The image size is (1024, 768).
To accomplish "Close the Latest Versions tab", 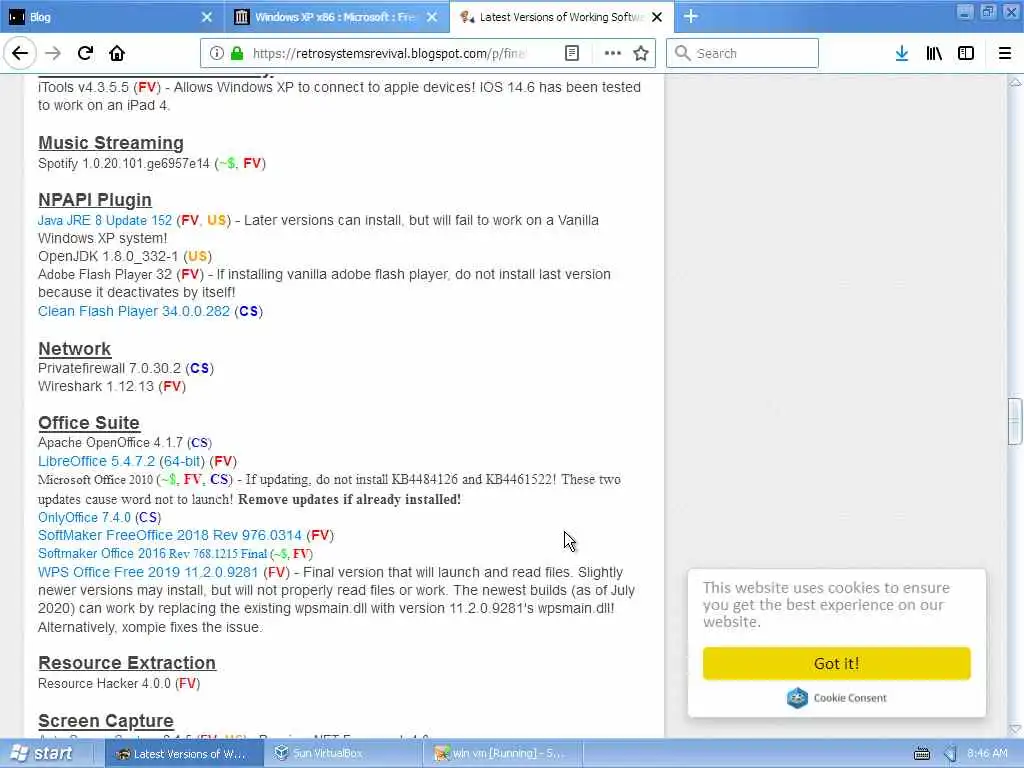I will tap(657, 17).
